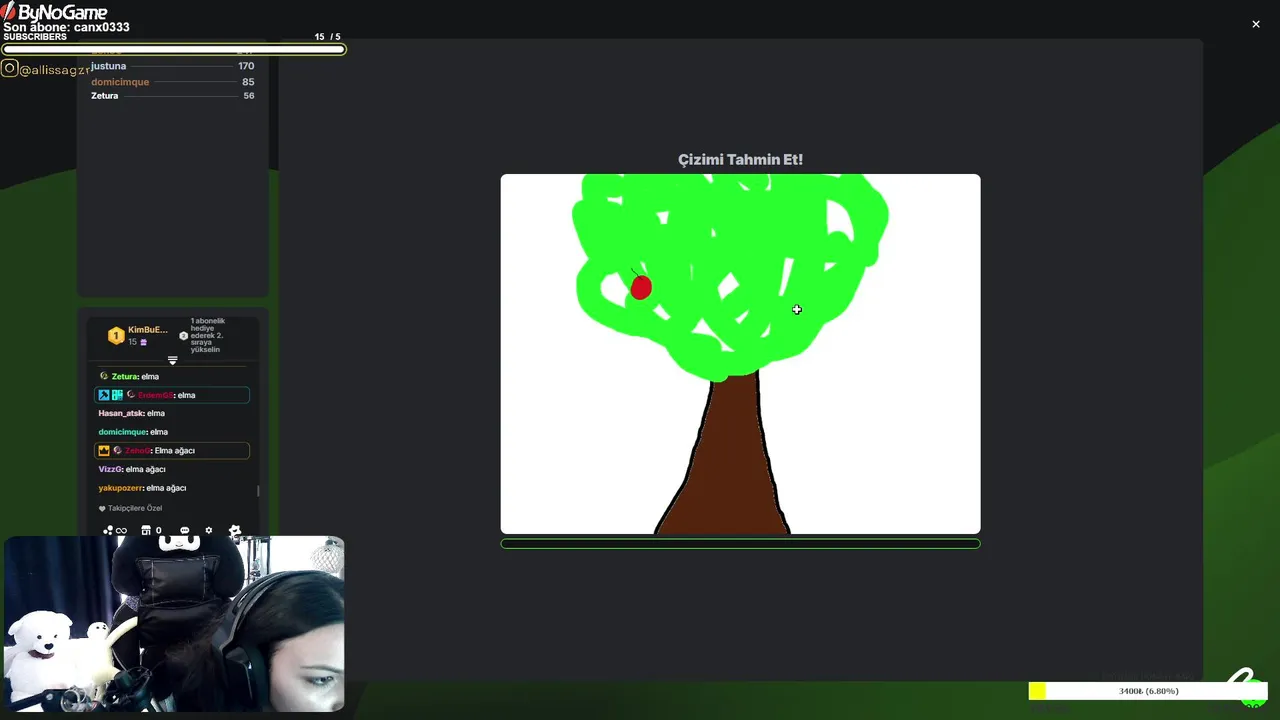This screenshot has width=1280, height=720.
Task: Click 'Son abone: canx0333' text
Action: (x=66, y=27)
